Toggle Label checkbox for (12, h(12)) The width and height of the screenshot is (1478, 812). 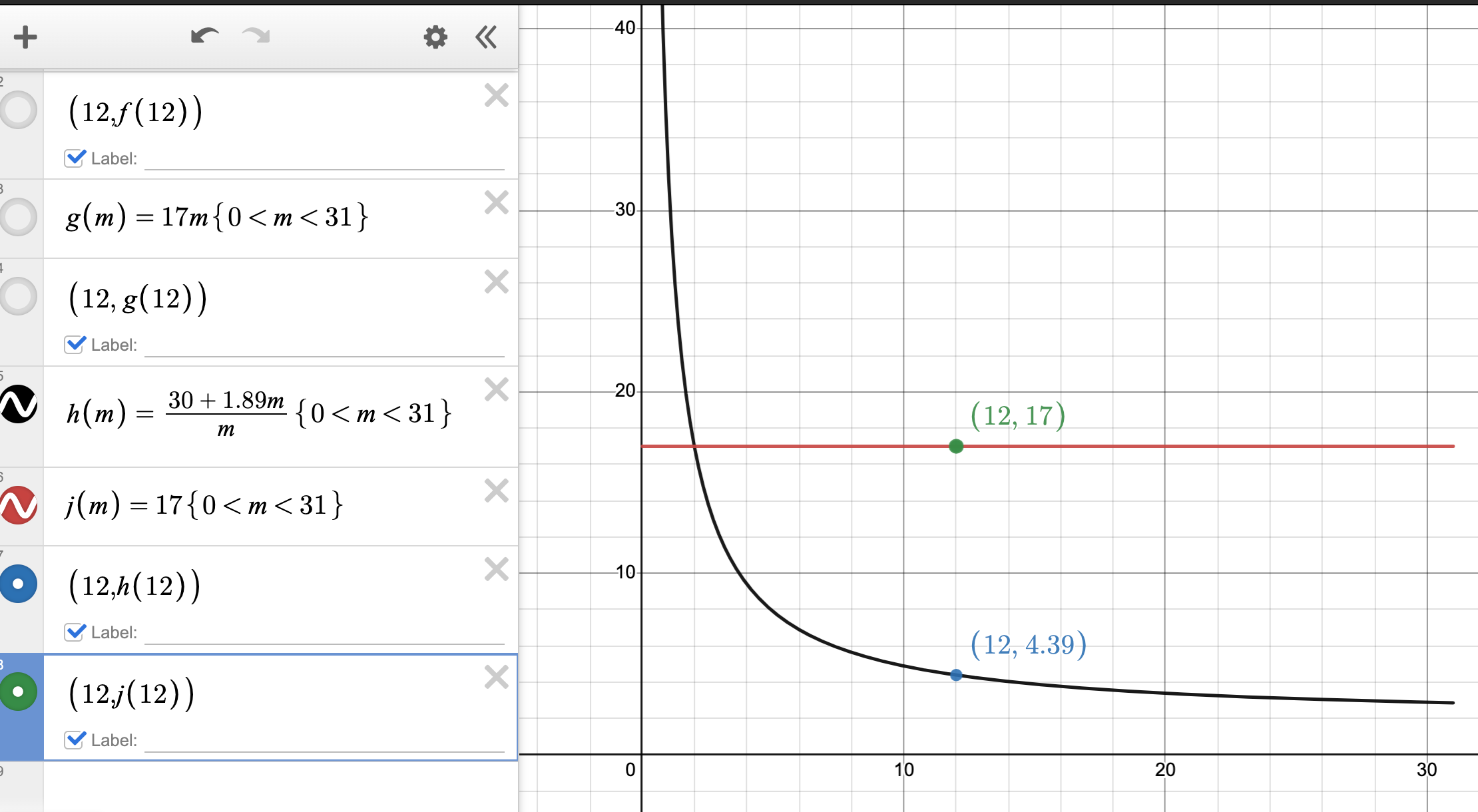tap(75, 632)
